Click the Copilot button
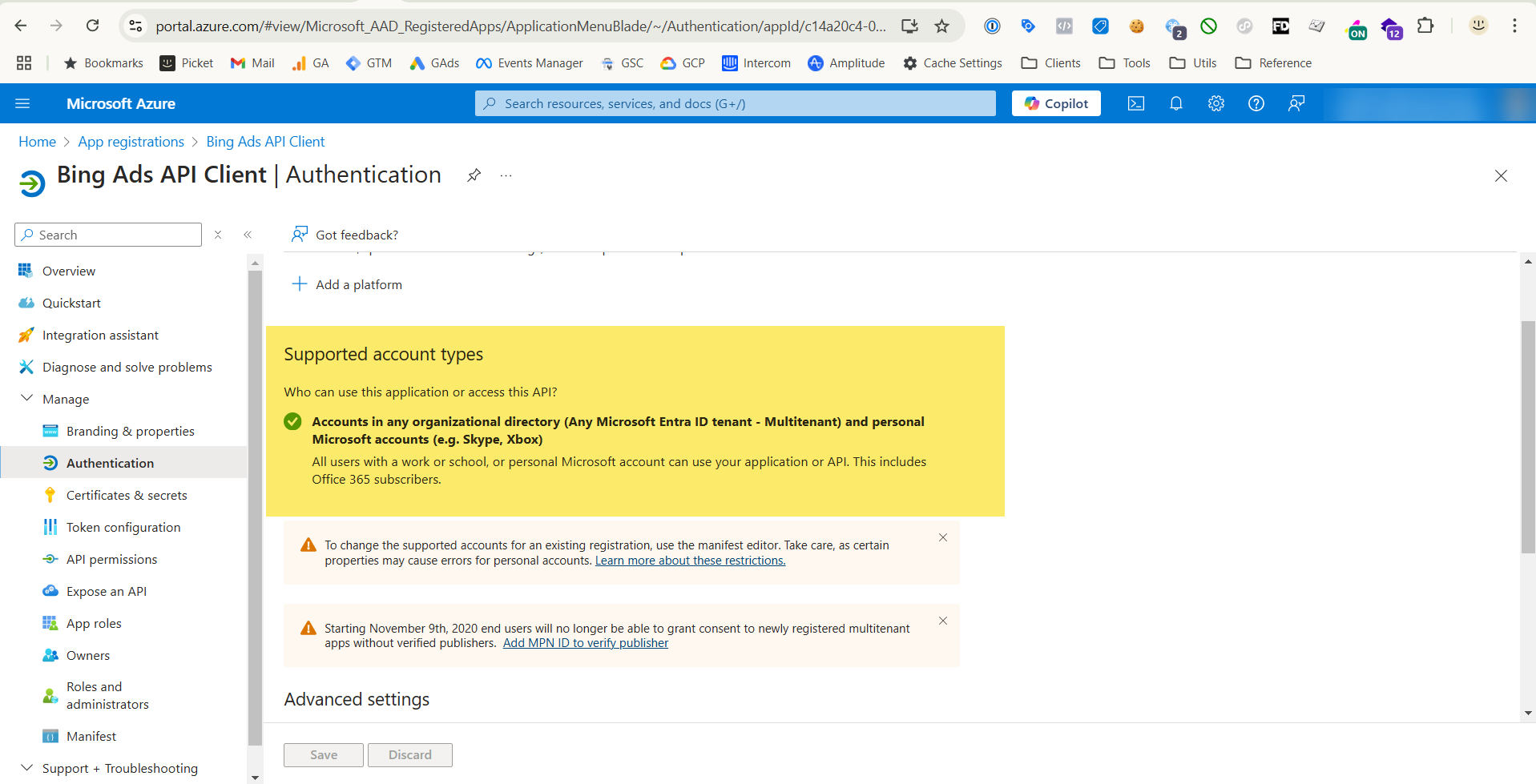The image size is (1536, 784). click(x=1056, y=103)
